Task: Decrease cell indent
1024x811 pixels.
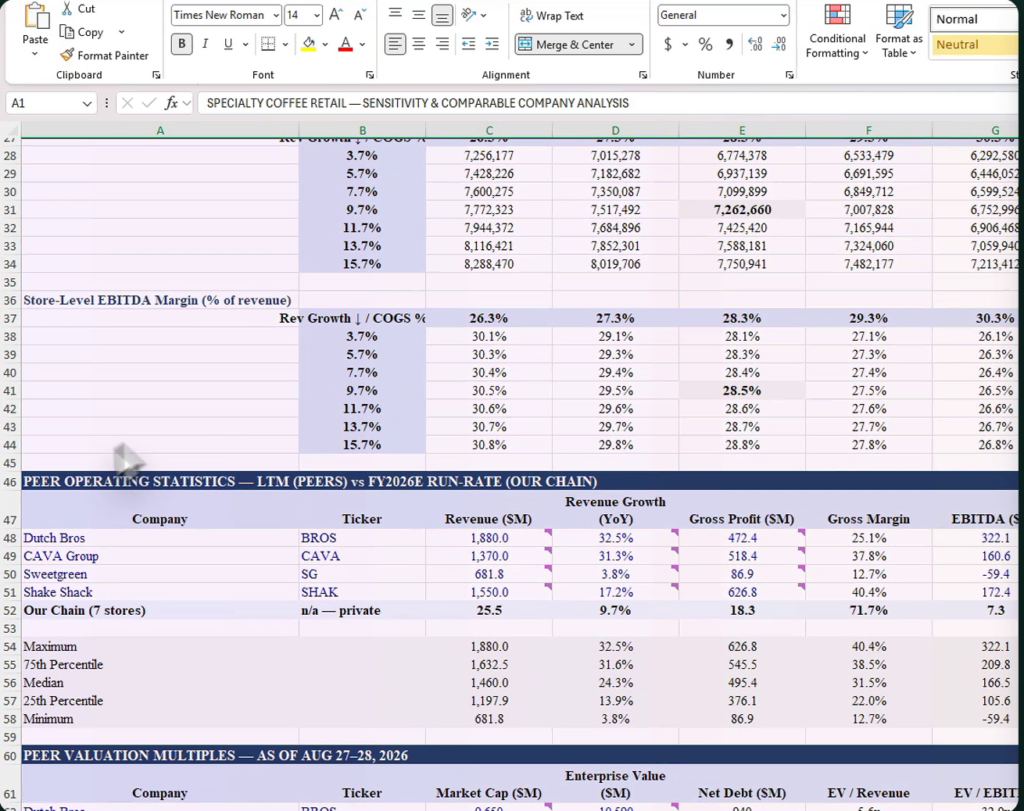Action: 468,44
